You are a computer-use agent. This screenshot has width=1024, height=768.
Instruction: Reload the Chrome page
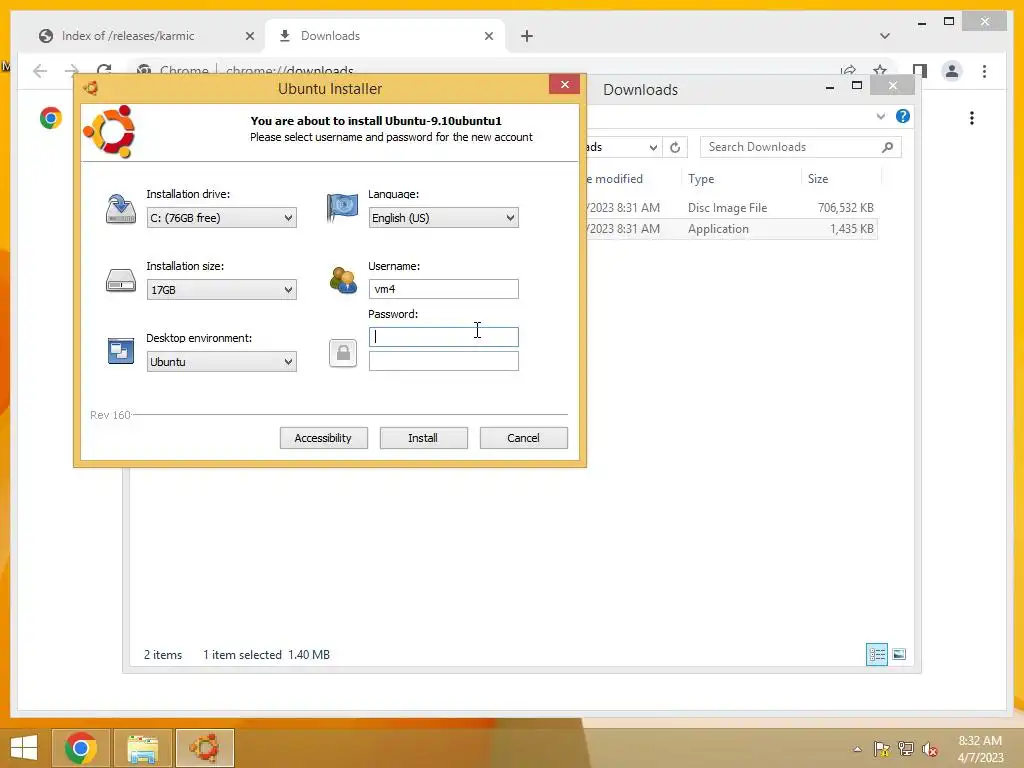click(104, 69)
